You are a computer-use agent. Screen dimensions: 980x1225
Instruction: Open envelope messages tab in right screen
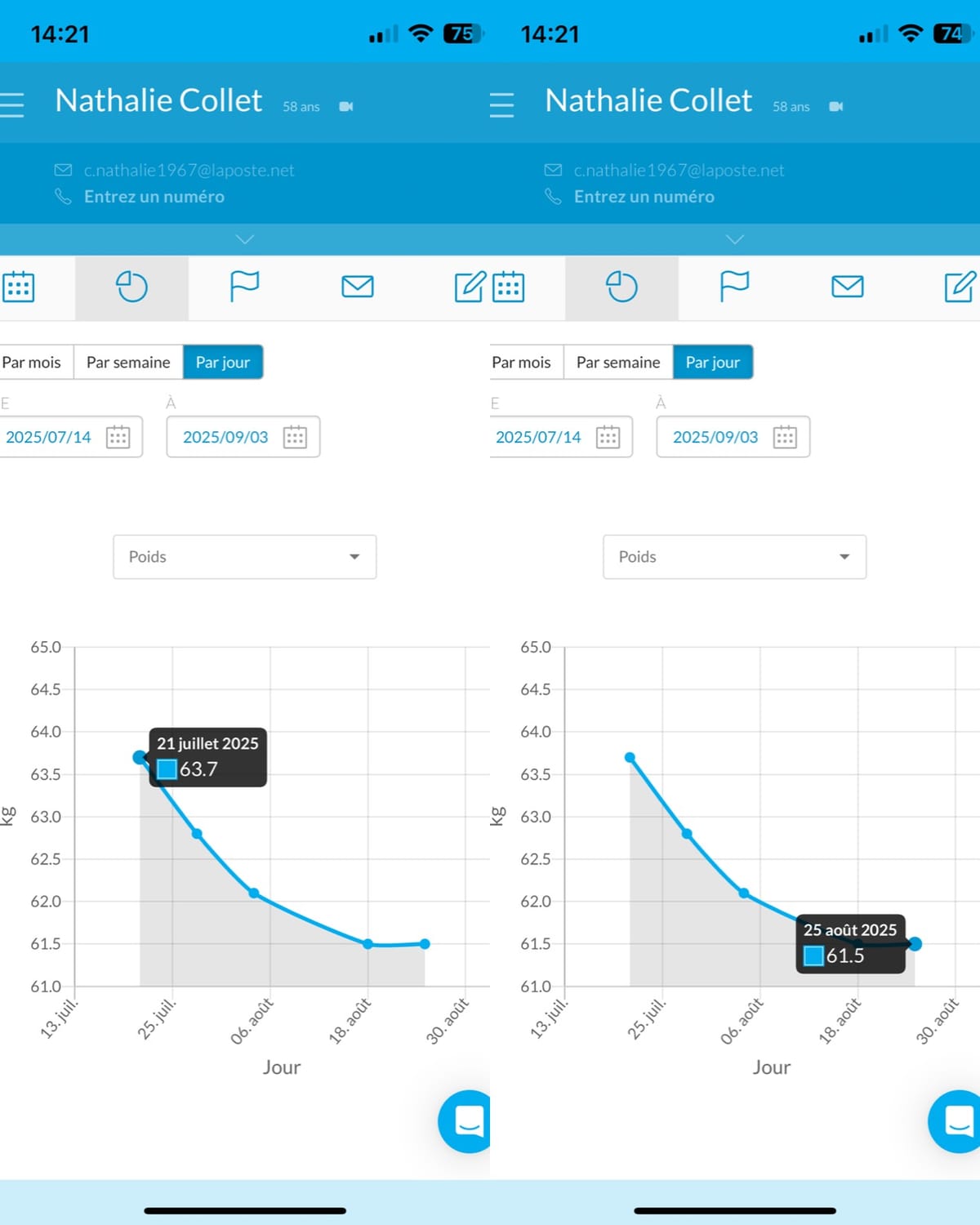(x=848, y=287)
